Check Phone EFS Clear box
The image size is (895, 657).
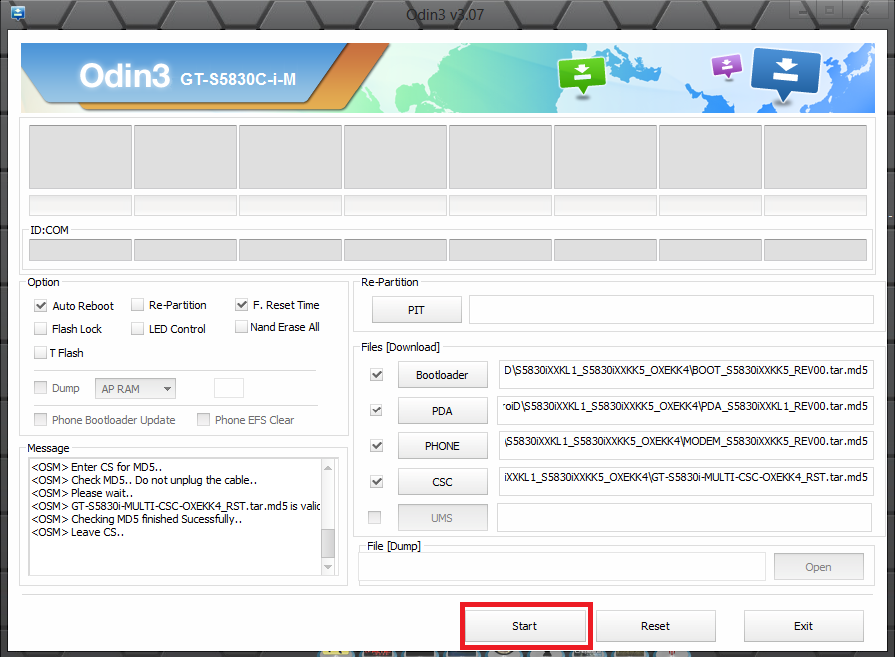coord(203,420)
